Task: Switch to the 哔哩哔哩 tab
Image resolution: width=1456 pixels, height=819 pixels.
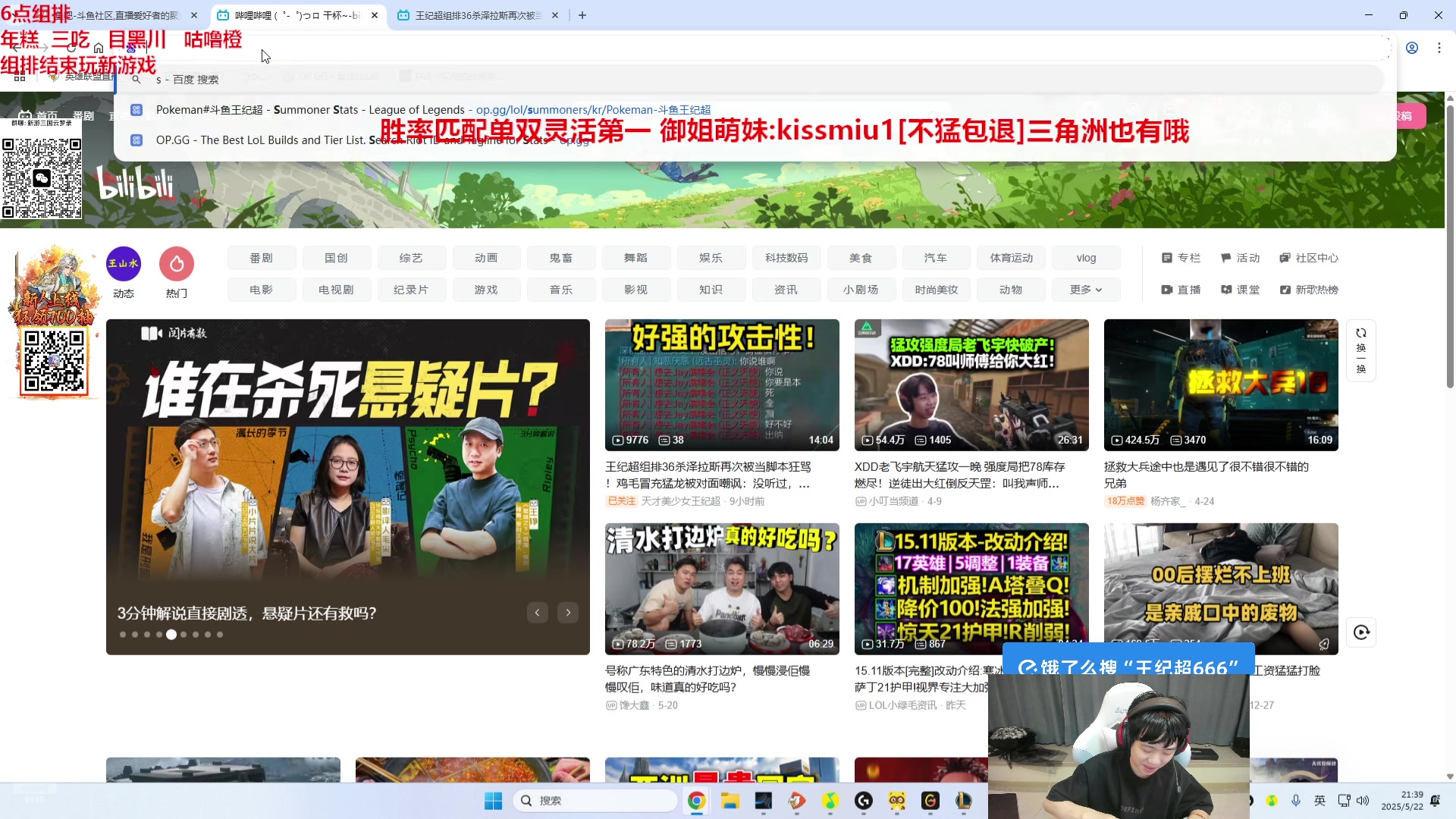Action: click(x=298, y=15)
